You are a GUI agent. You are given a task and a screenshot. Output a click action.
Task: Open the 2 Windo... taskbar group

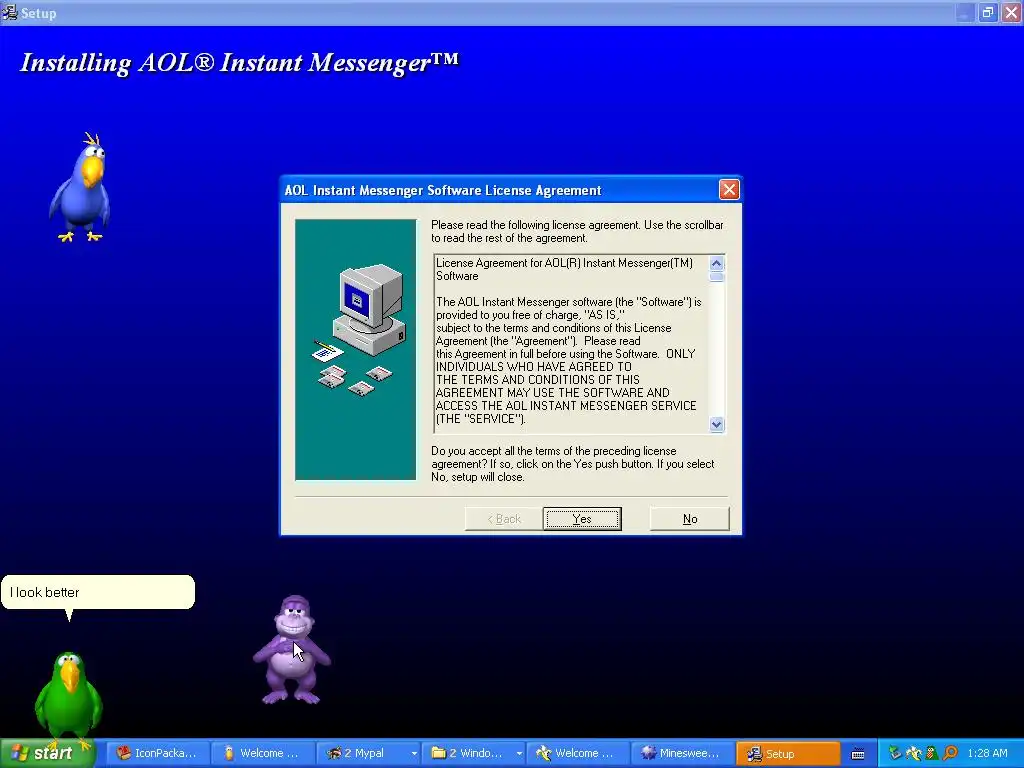[474, 753]
